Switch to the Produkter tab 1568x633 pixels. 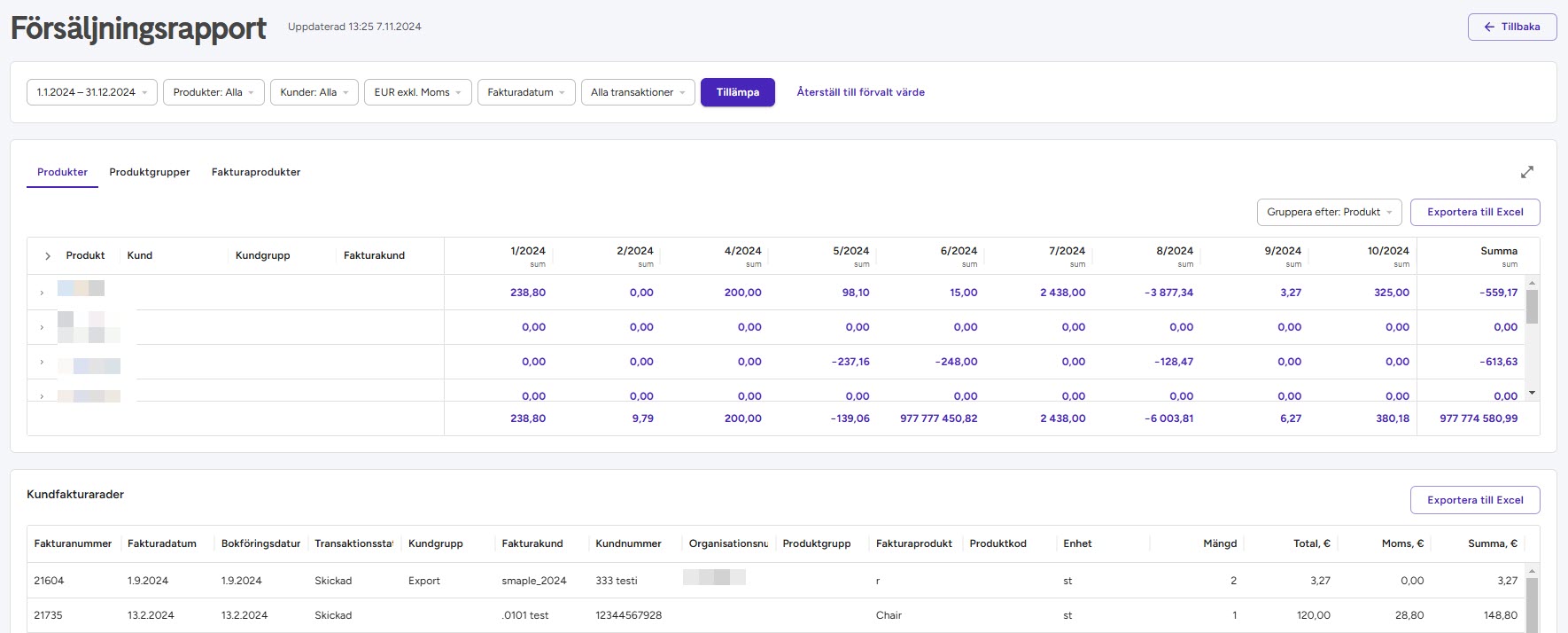[x=62, y=172]
